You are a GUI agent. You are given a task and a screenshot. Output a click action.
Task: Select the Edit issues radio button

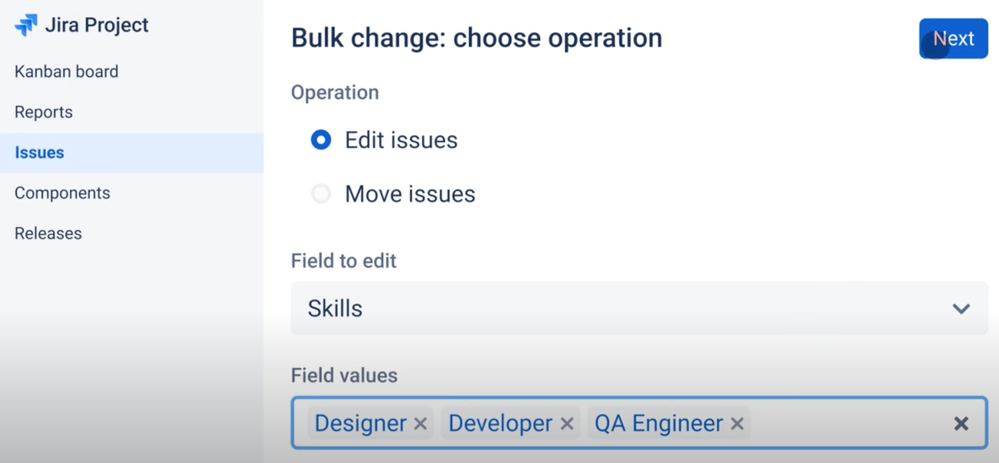[x=321, y=140]
